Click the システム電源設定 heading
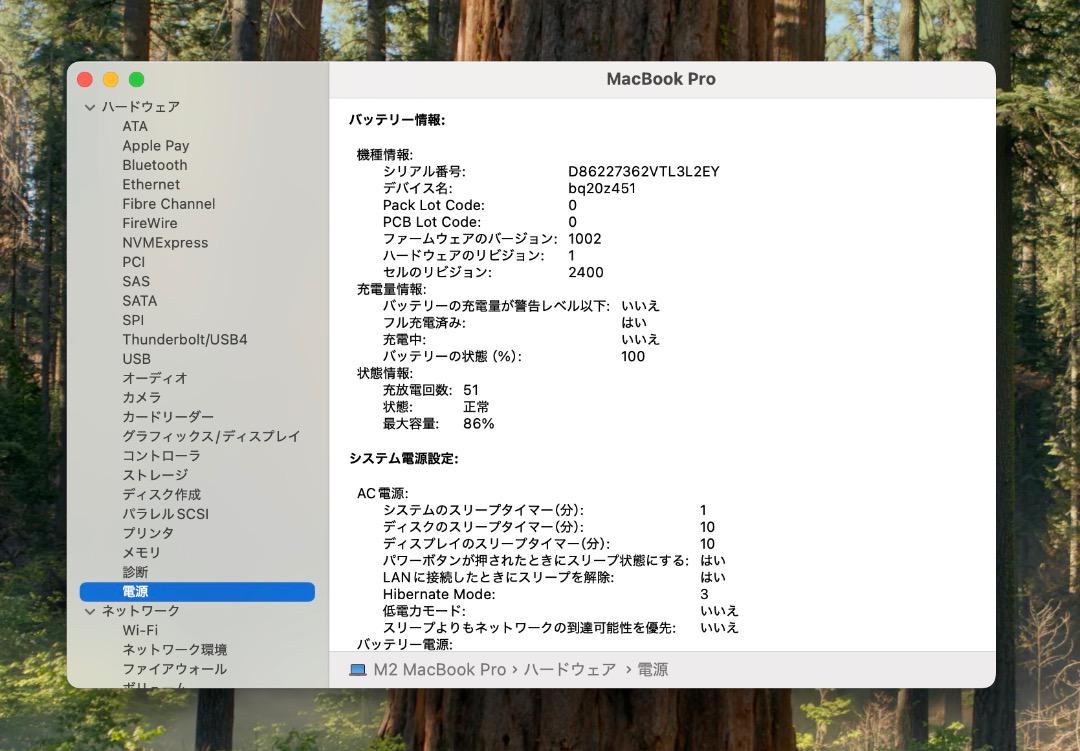 click(x=404, y=459)
